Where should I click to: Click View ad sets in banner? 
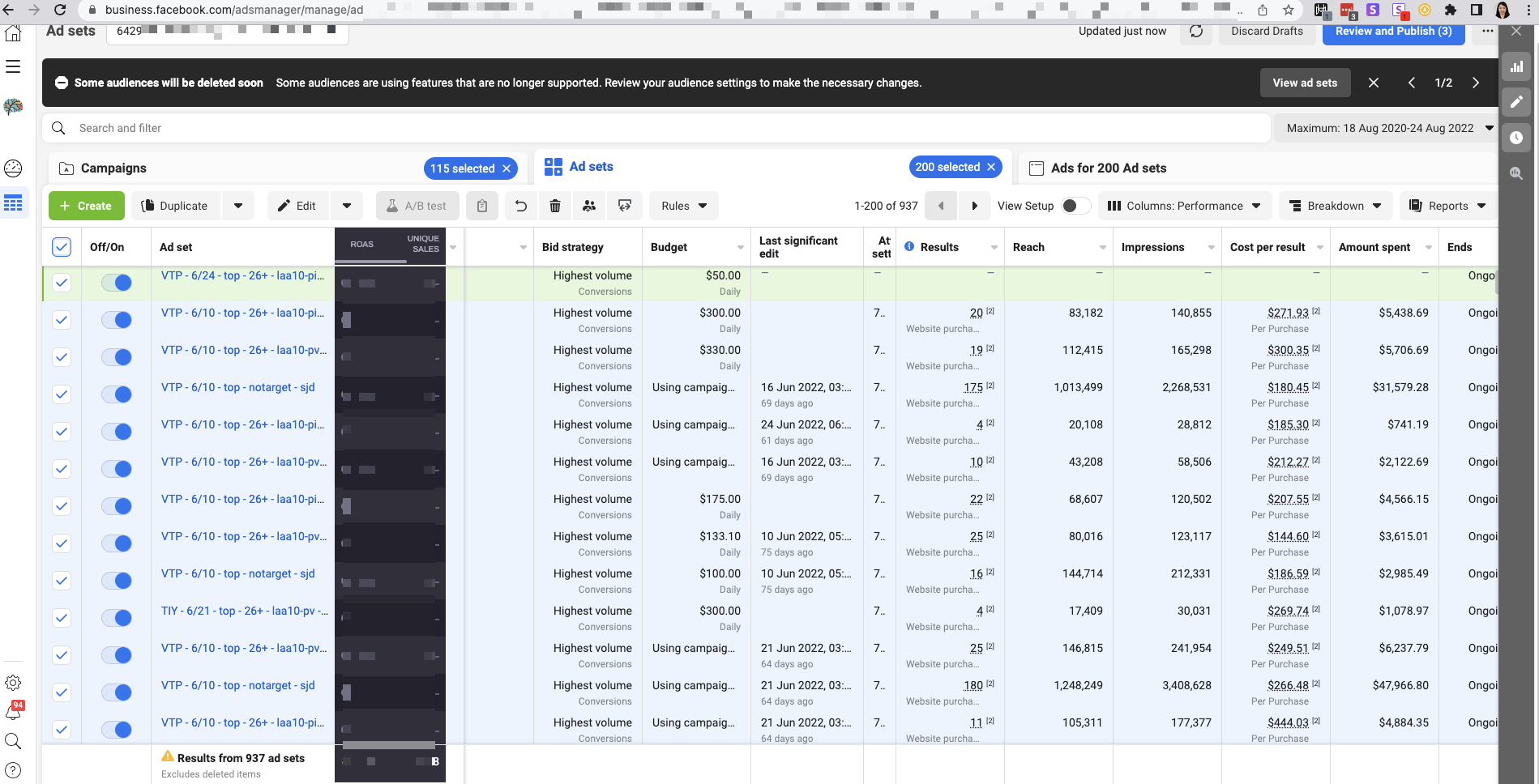click(1305, 83)
